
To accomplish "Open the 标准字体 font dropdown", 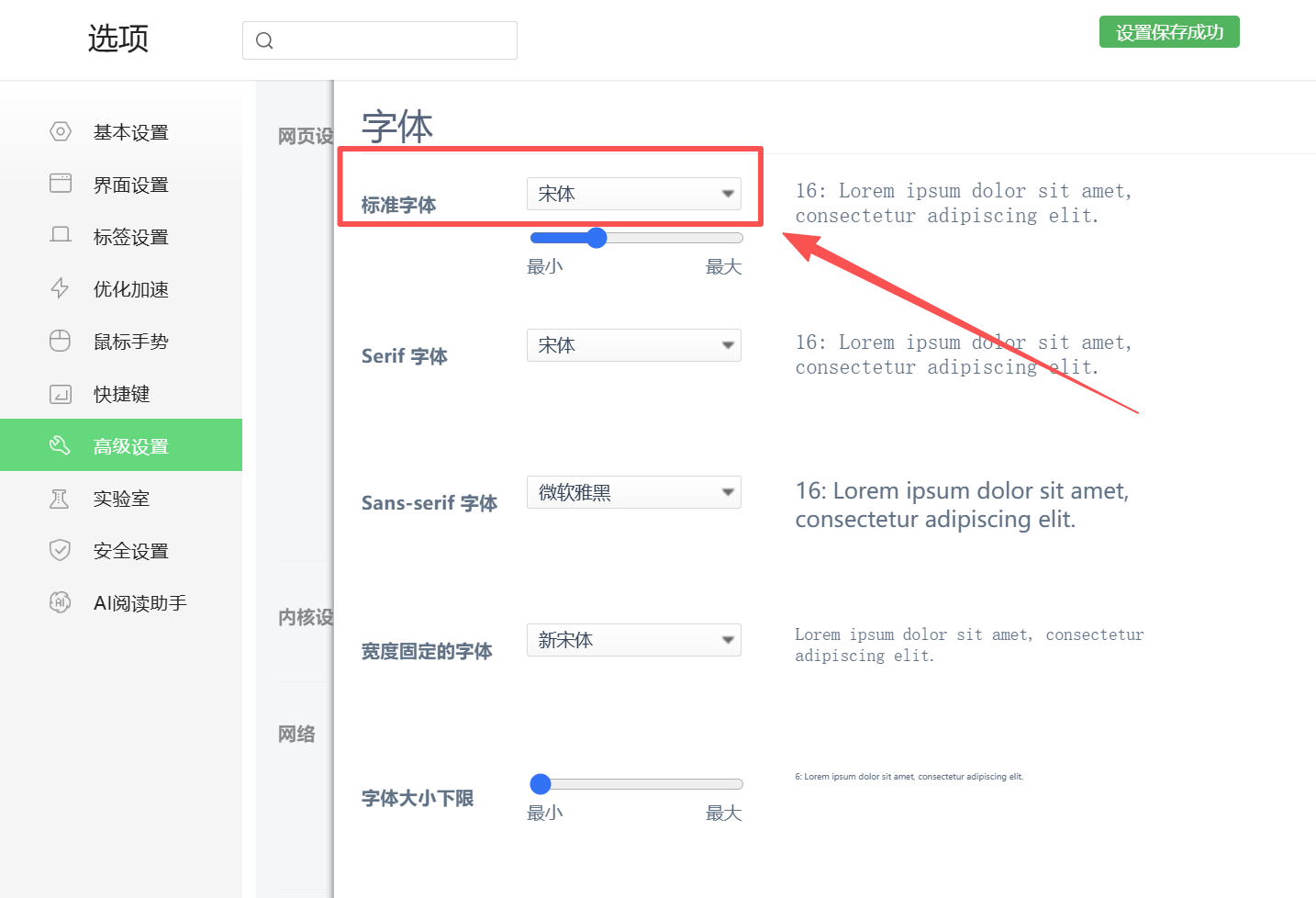I will pyautogui.click(x=633, y=194).
